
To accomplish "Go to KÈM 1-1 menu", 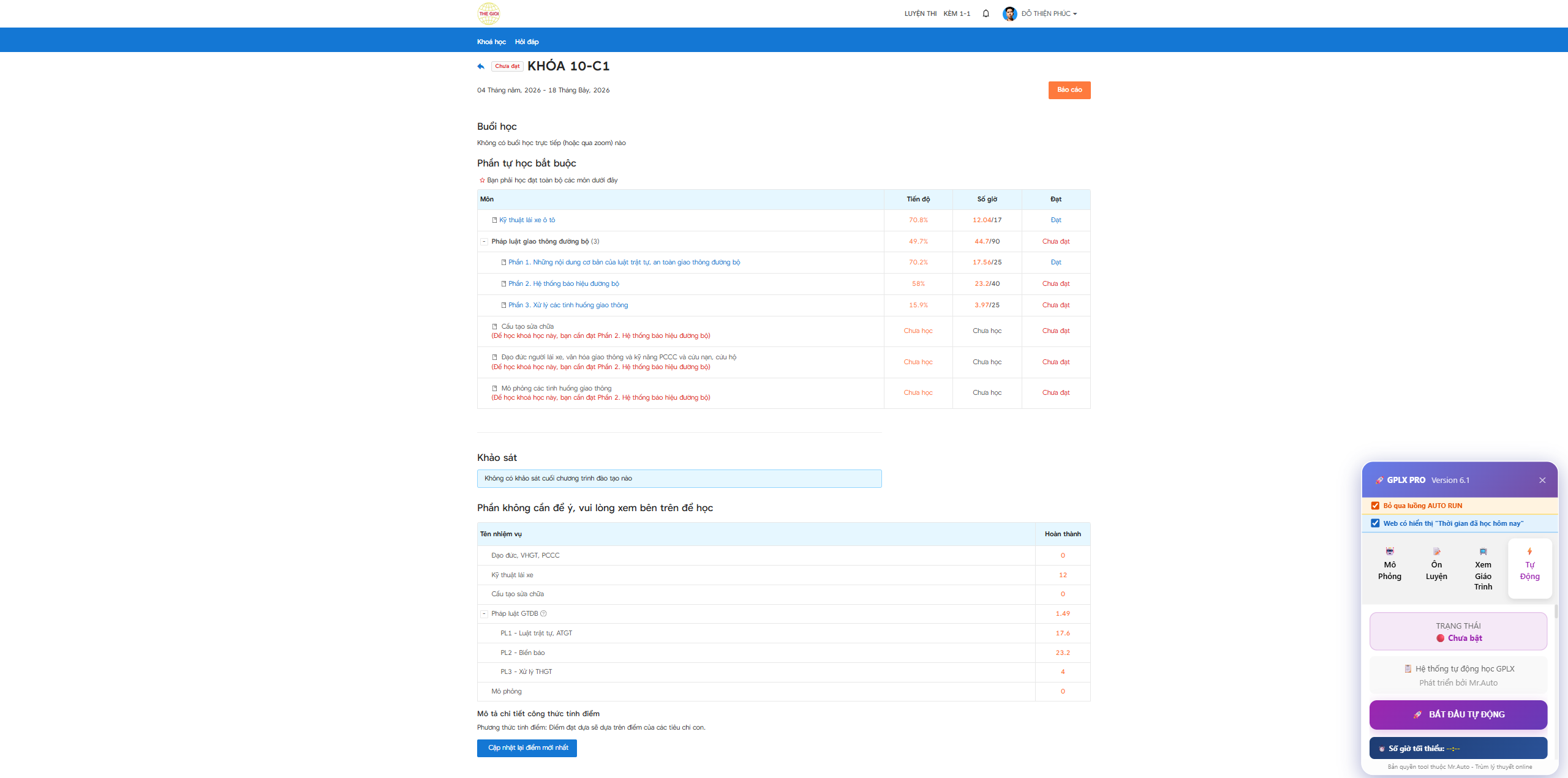I will tap(957, 13).
